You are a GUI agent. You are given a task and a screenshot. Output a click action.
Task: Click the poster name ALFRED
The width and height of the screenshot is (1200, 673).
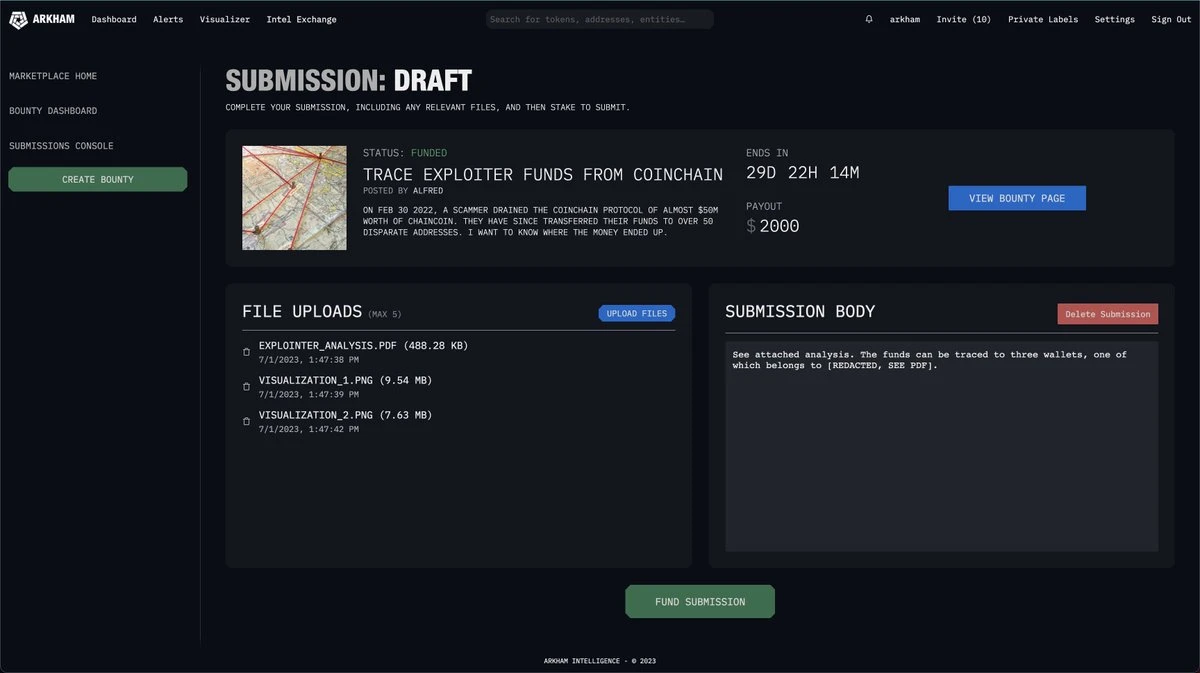pyautogui.click(x=428, y=190)
